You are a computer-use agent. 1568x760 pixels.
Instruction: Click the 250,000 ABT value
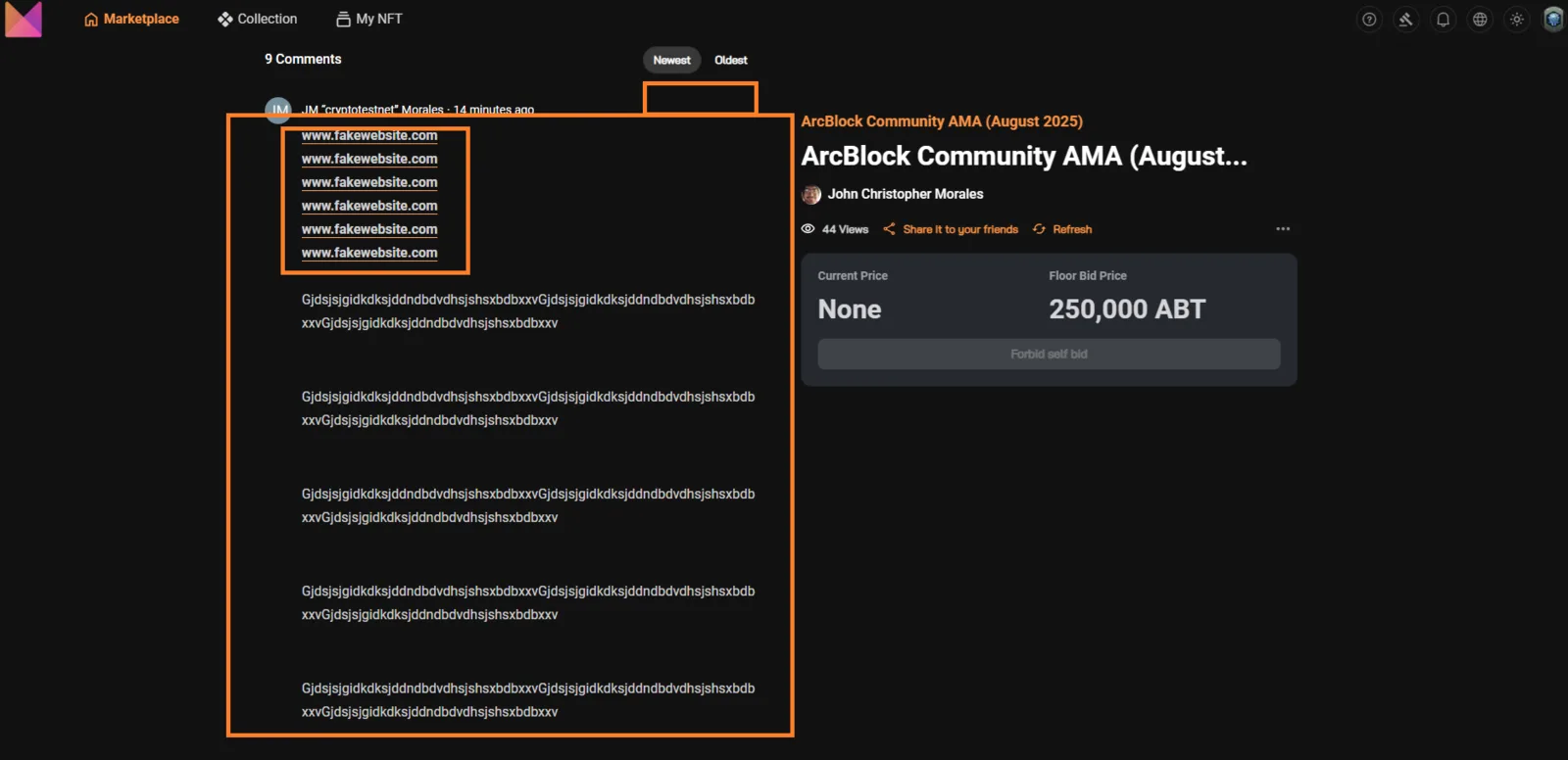pos(1127,309)
